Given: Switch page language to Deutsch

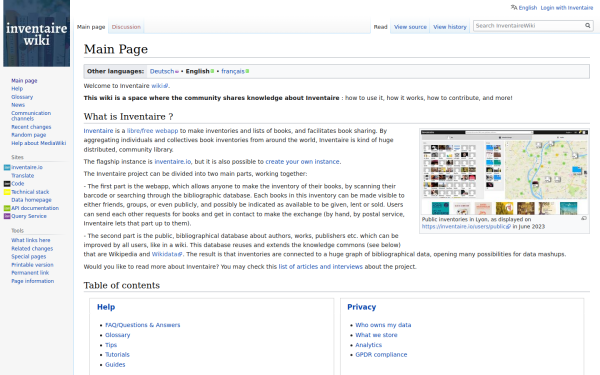Looking at the screenshot, I should [162, 71].
